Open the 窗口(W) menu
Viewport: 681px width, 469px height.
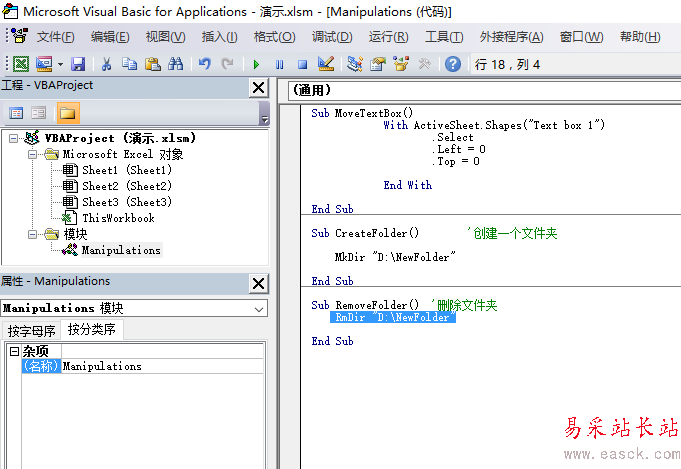tap(582, 37)
